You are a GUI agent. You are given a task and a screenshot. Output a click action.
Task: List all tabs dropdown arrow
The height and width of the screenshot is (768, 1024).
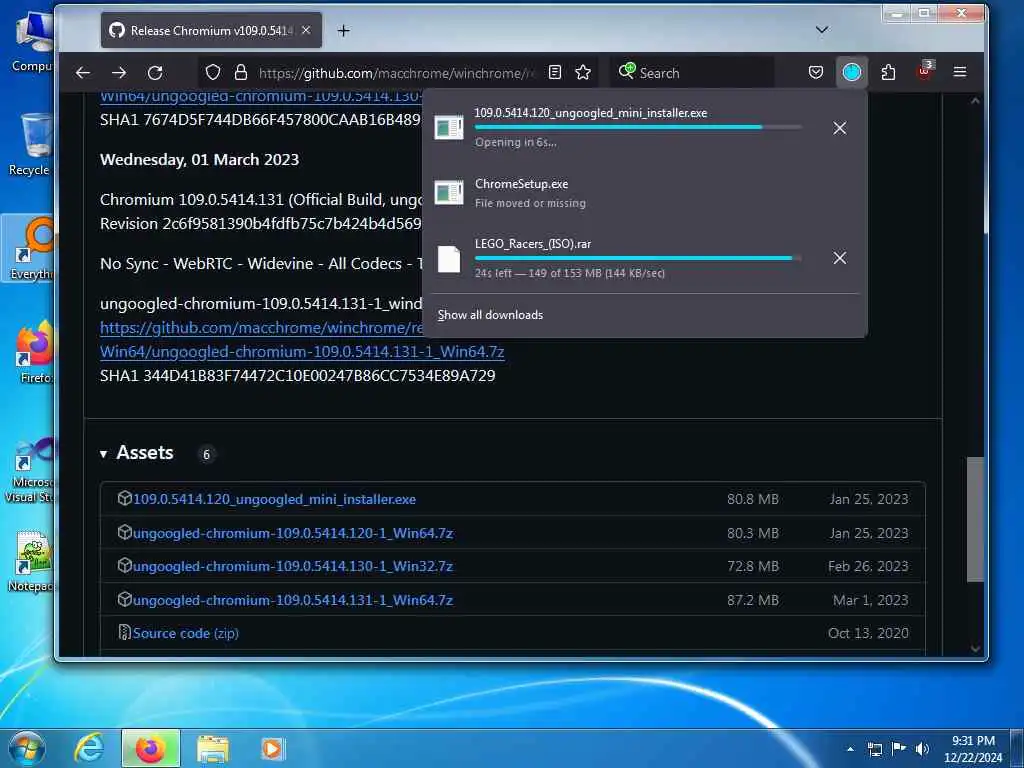click(x=822, y=30)
